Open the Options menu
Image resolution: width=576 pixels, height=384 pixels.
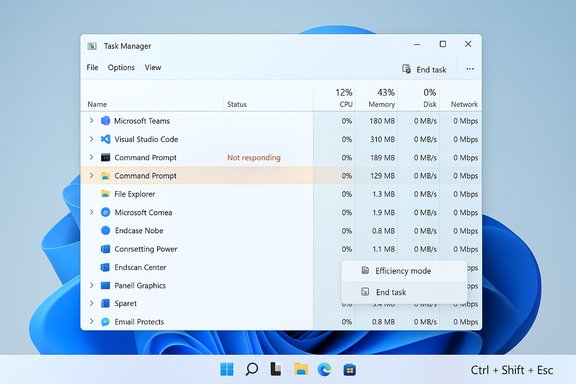click(x=121, y=67)
